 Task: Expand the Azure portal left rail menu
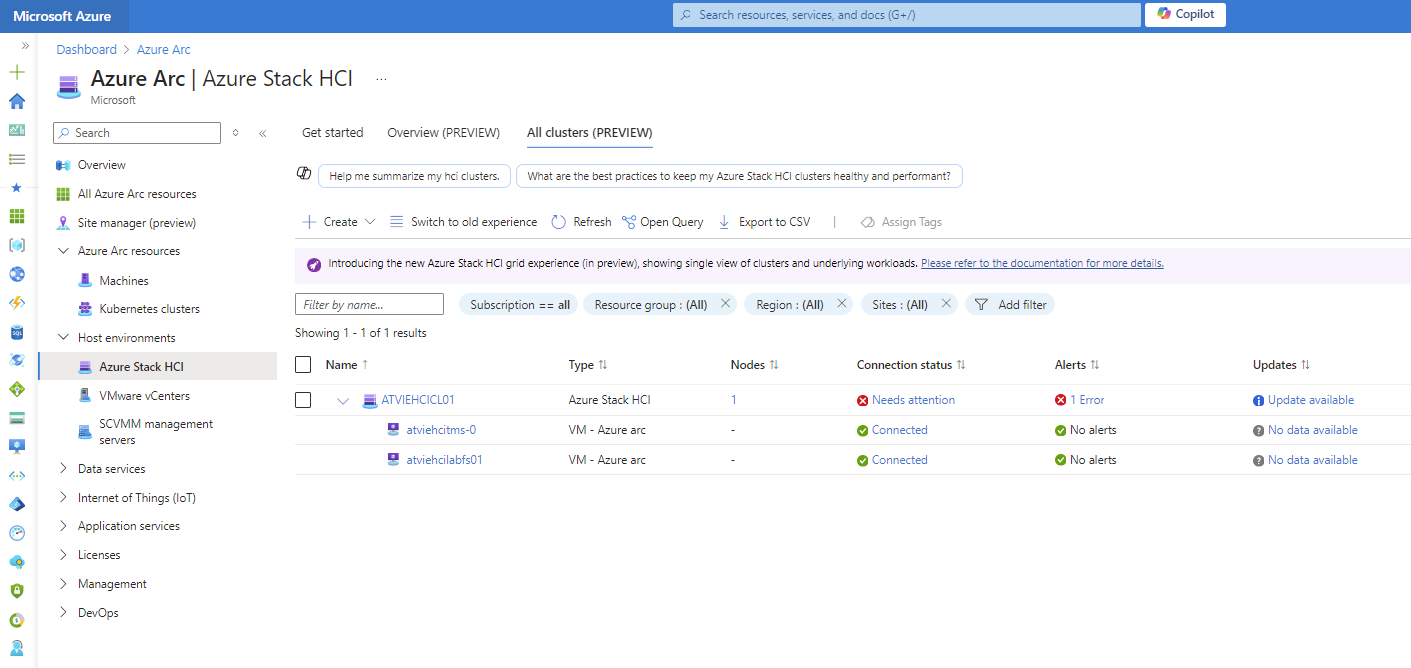pos(25,46)
